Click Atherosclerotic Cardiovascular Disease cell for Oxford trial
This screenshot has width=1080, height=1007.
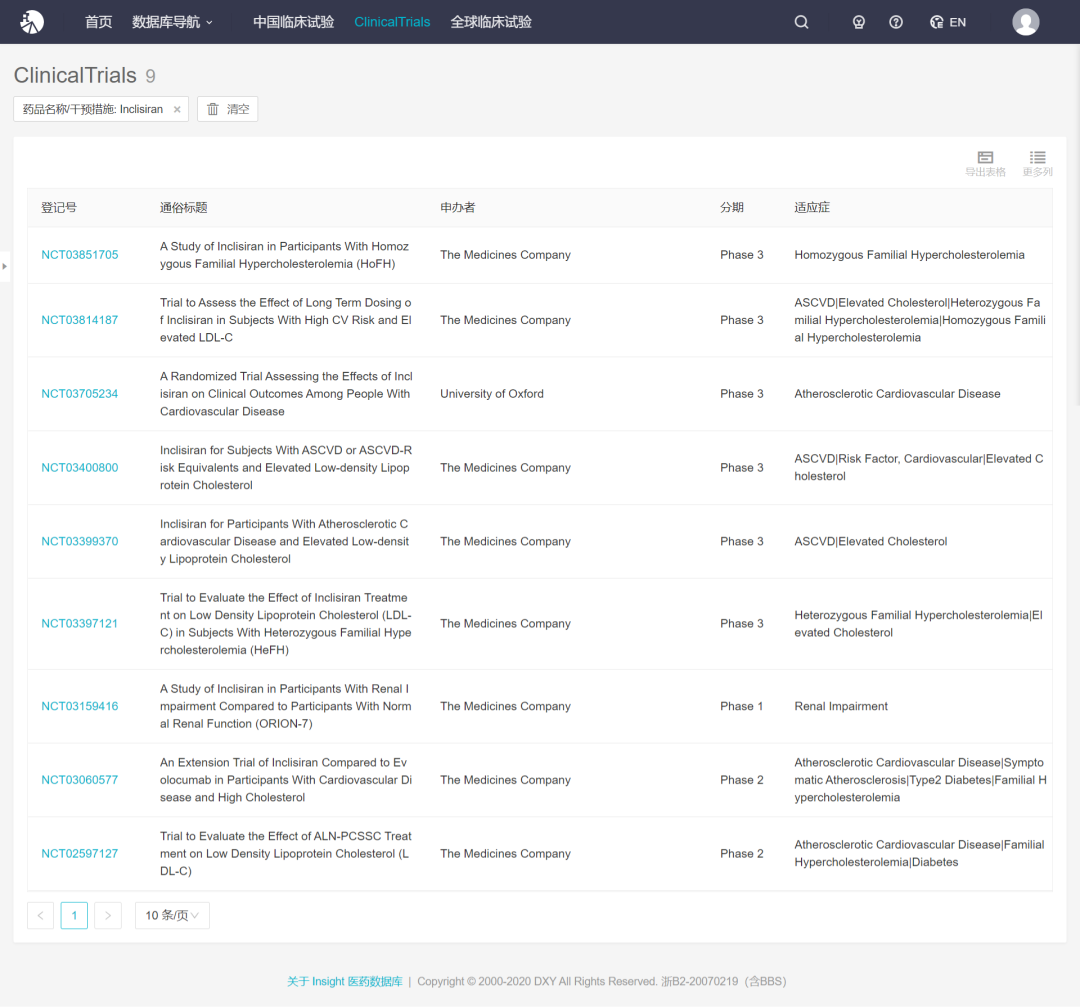(897, 394)
